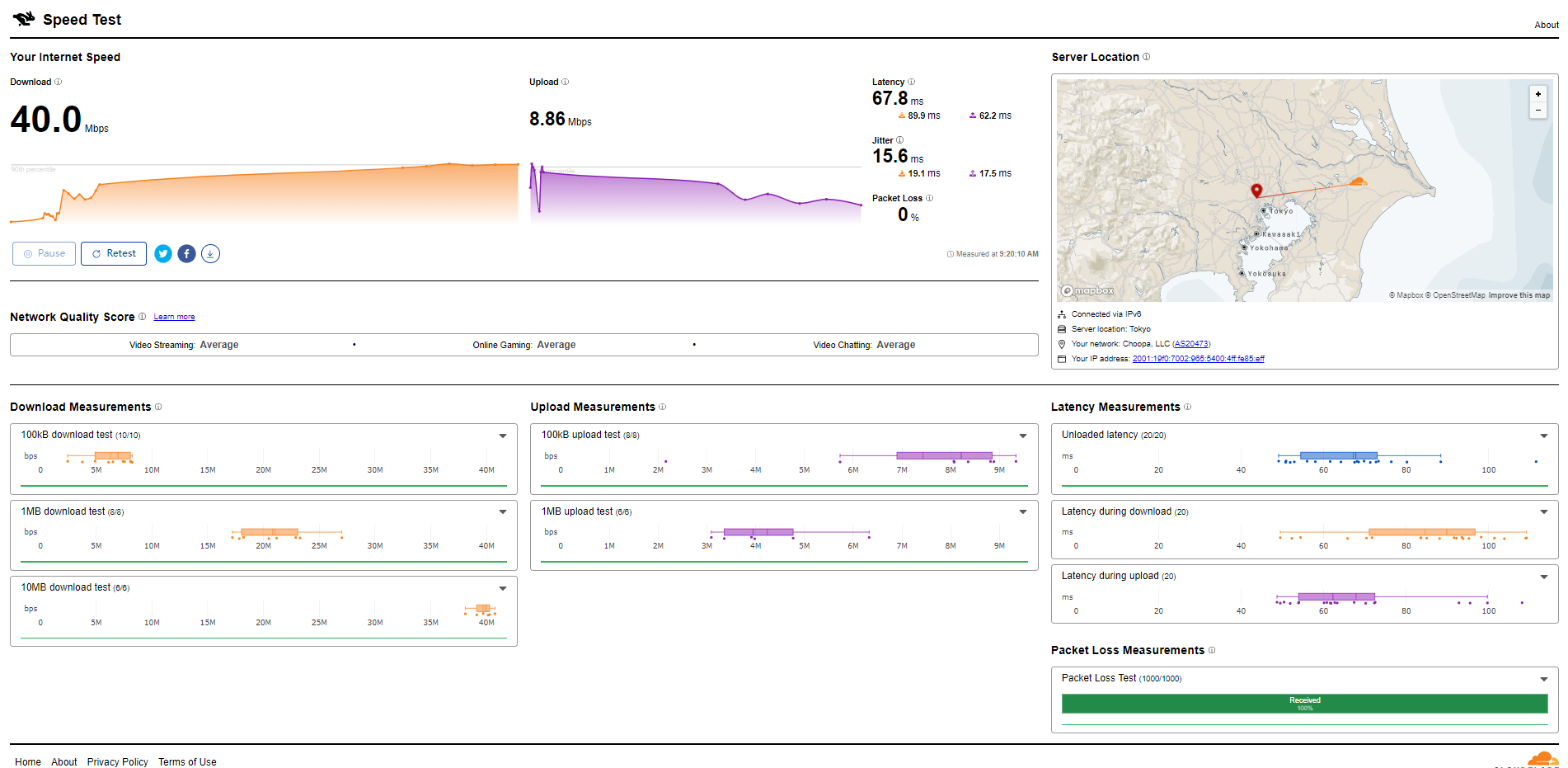Open Learn more link for quality score

point(174,317)
